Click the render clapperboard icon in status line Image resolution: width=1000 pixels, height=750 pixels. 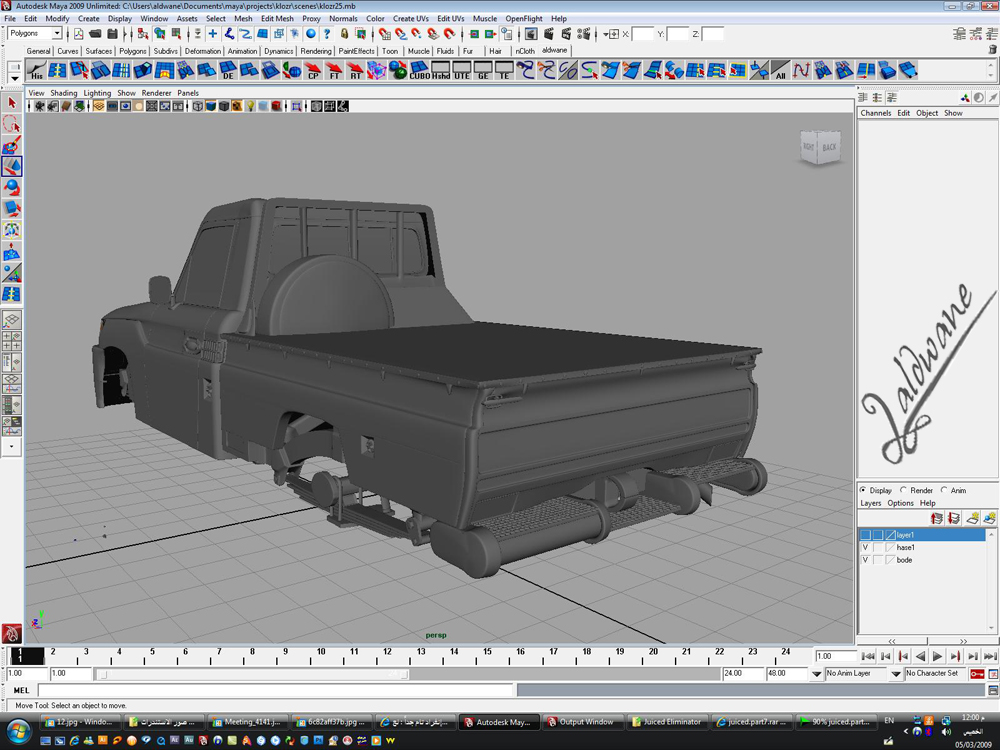pyautogui.click(x=548, y=34)
